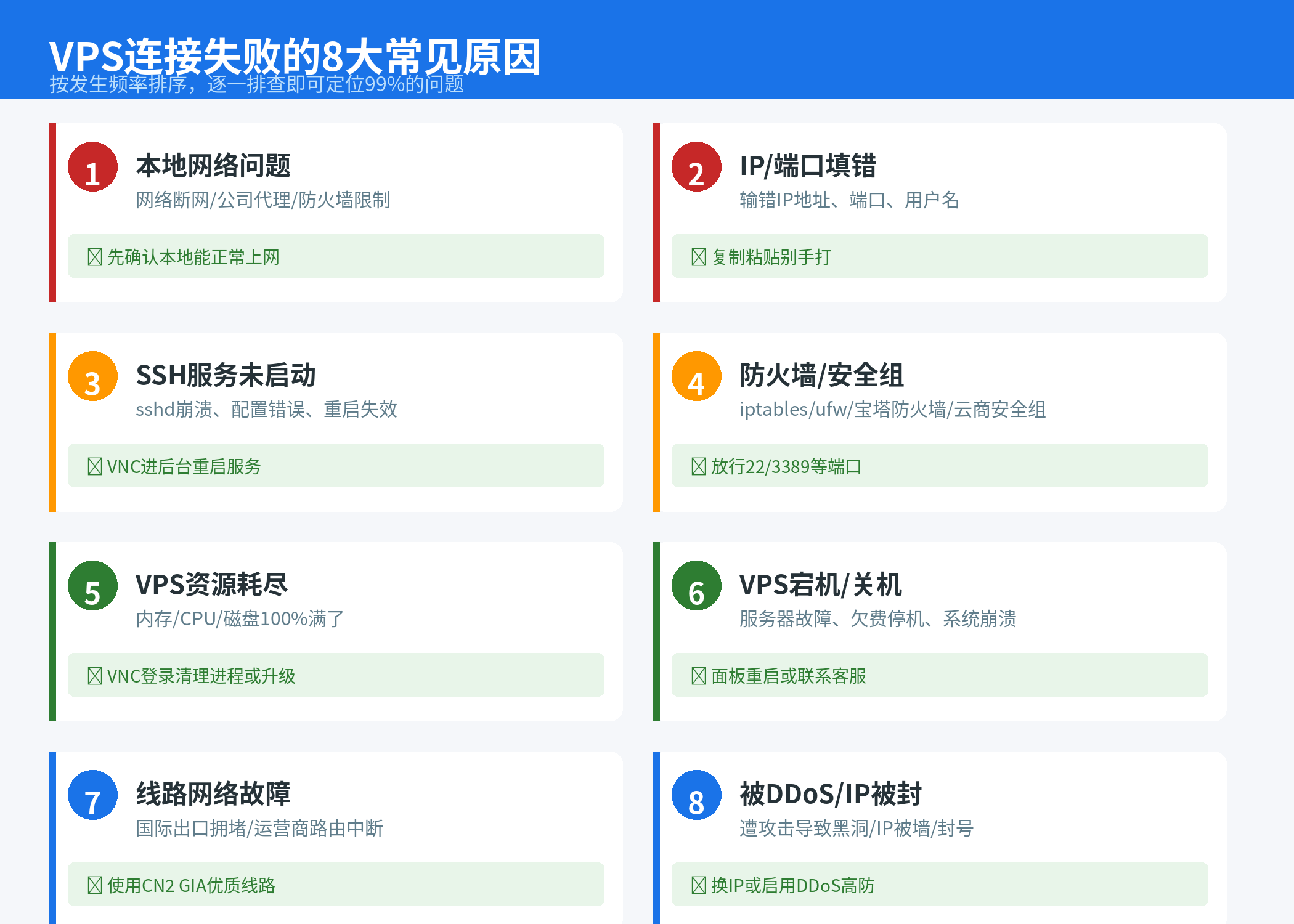Click the box icon before 面板重启或联系客服
1294x924 pixels.
pyautogui.click(x=699, y=676)
